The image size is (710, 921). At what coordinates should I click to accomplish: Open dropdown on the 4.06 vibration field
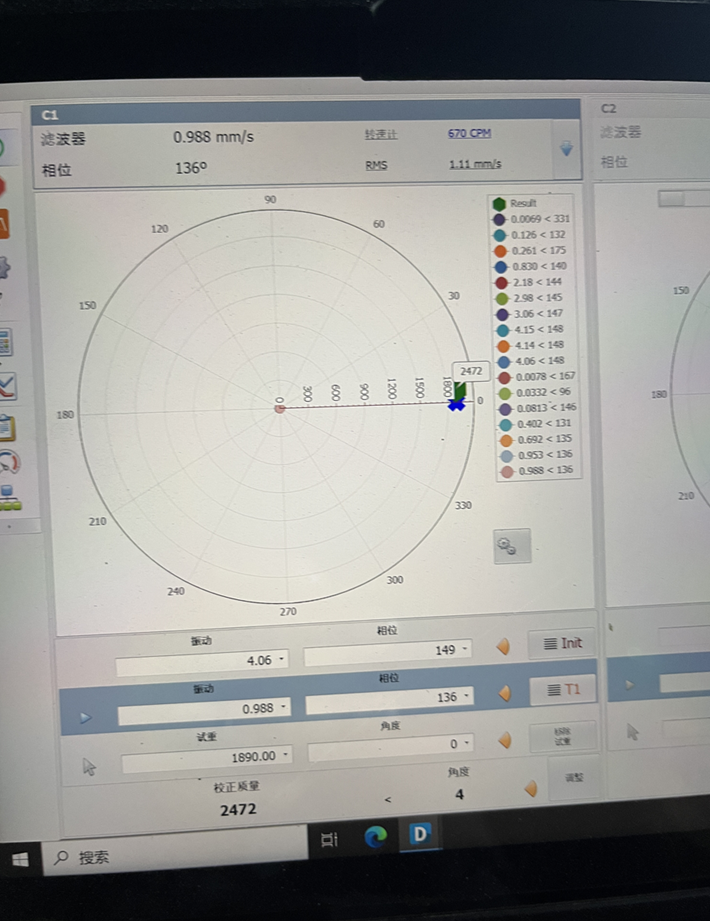tap(282, 661)
